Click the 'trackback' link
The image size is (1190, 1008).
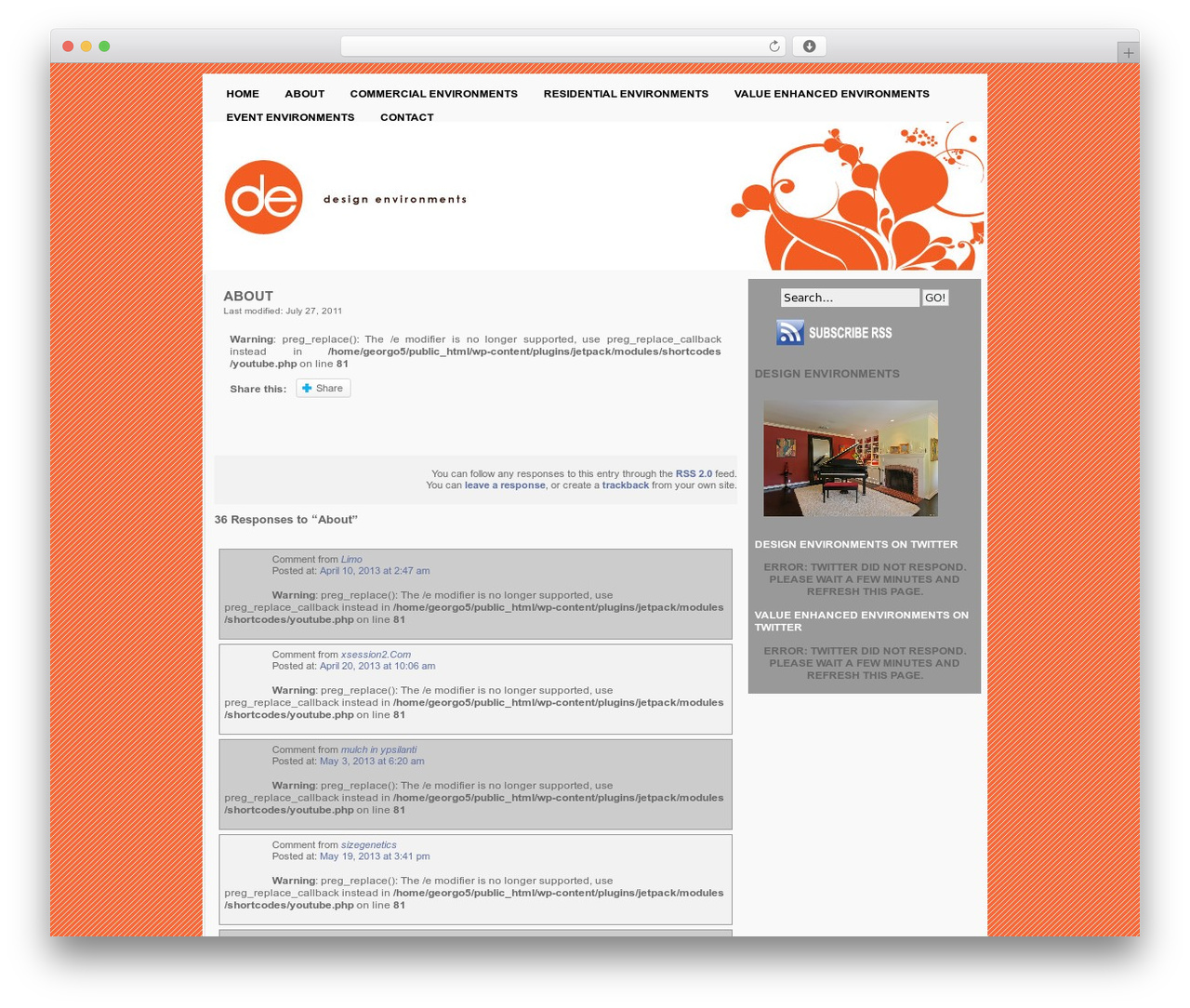tap(626, 485)
